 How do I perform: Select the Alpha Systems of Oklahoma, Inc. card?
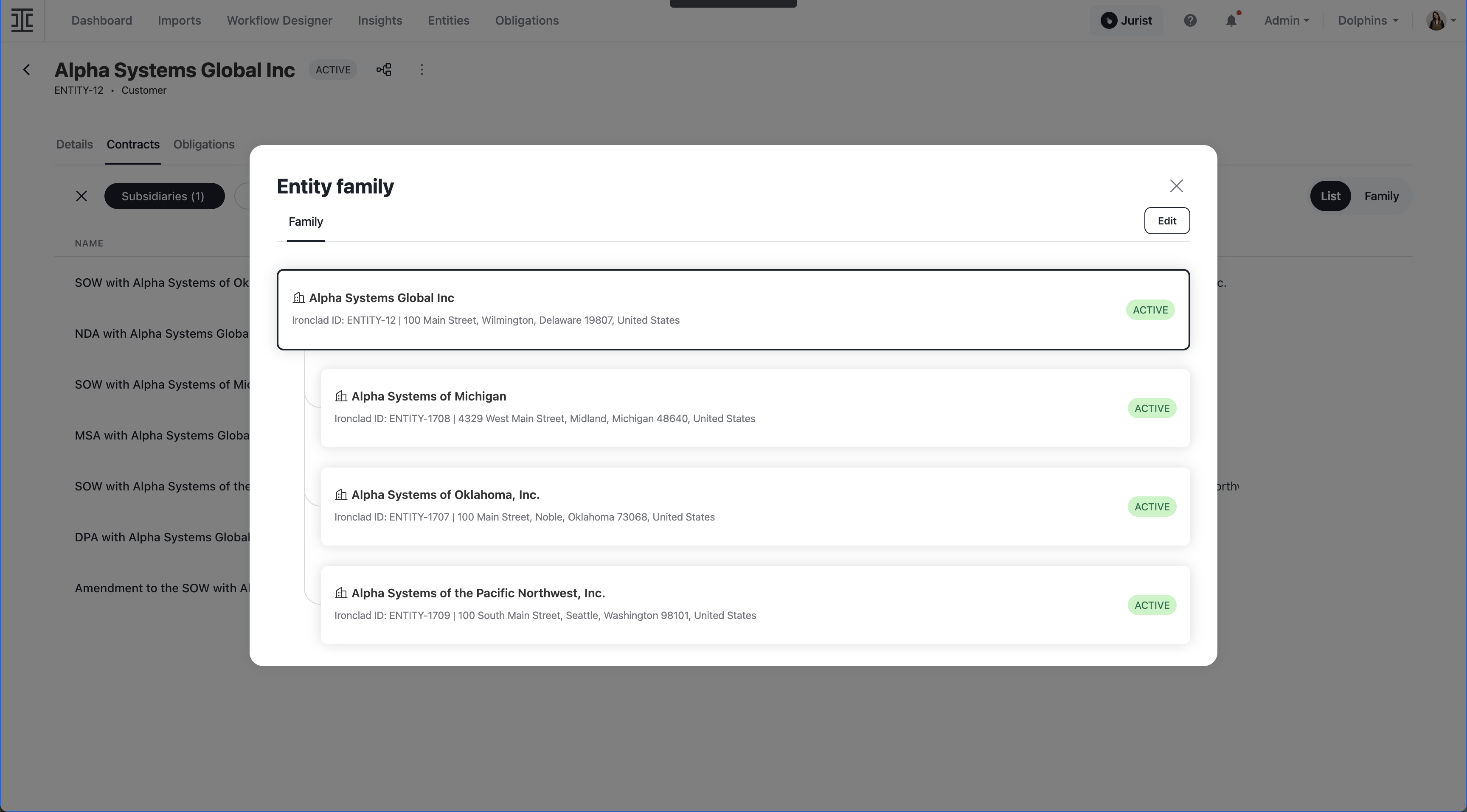click(x=755, y=507)
